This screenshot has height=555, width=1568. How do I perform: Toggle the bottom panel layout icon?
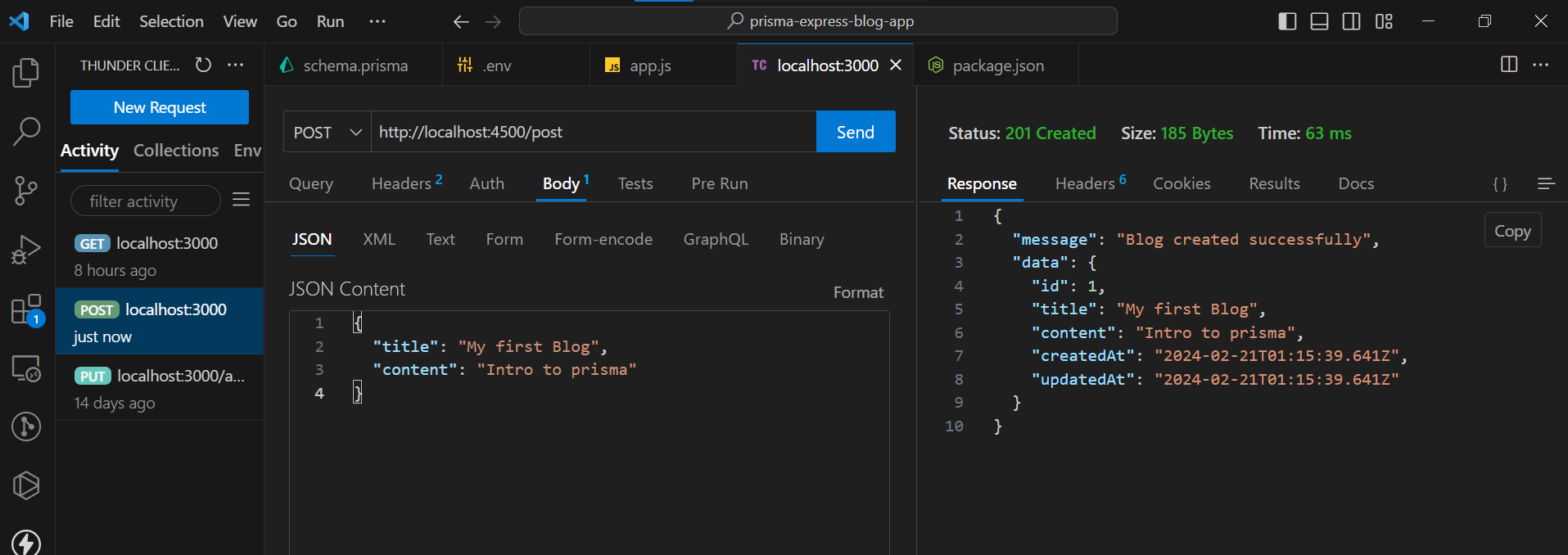(x=1319, y=21)
